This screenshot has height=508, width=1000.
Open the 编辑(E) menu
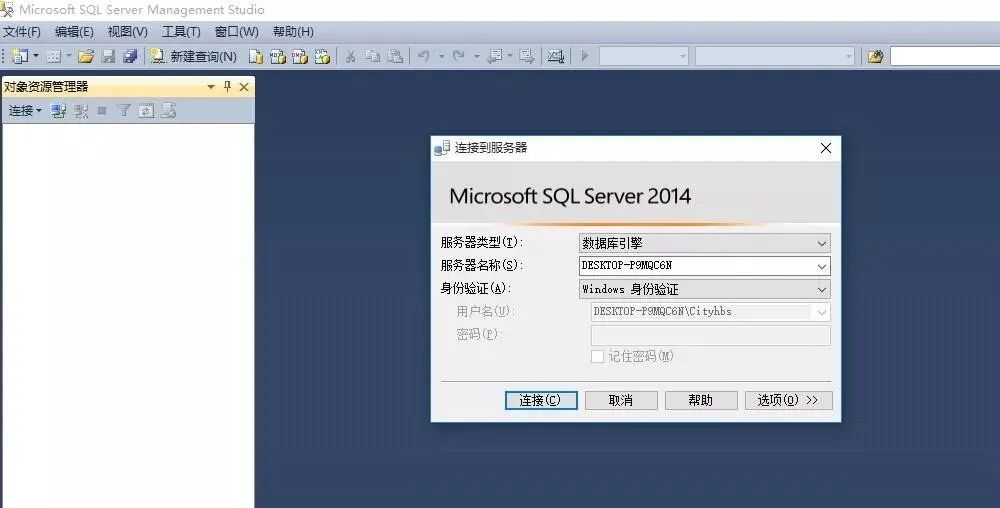[x=74, y=31]
